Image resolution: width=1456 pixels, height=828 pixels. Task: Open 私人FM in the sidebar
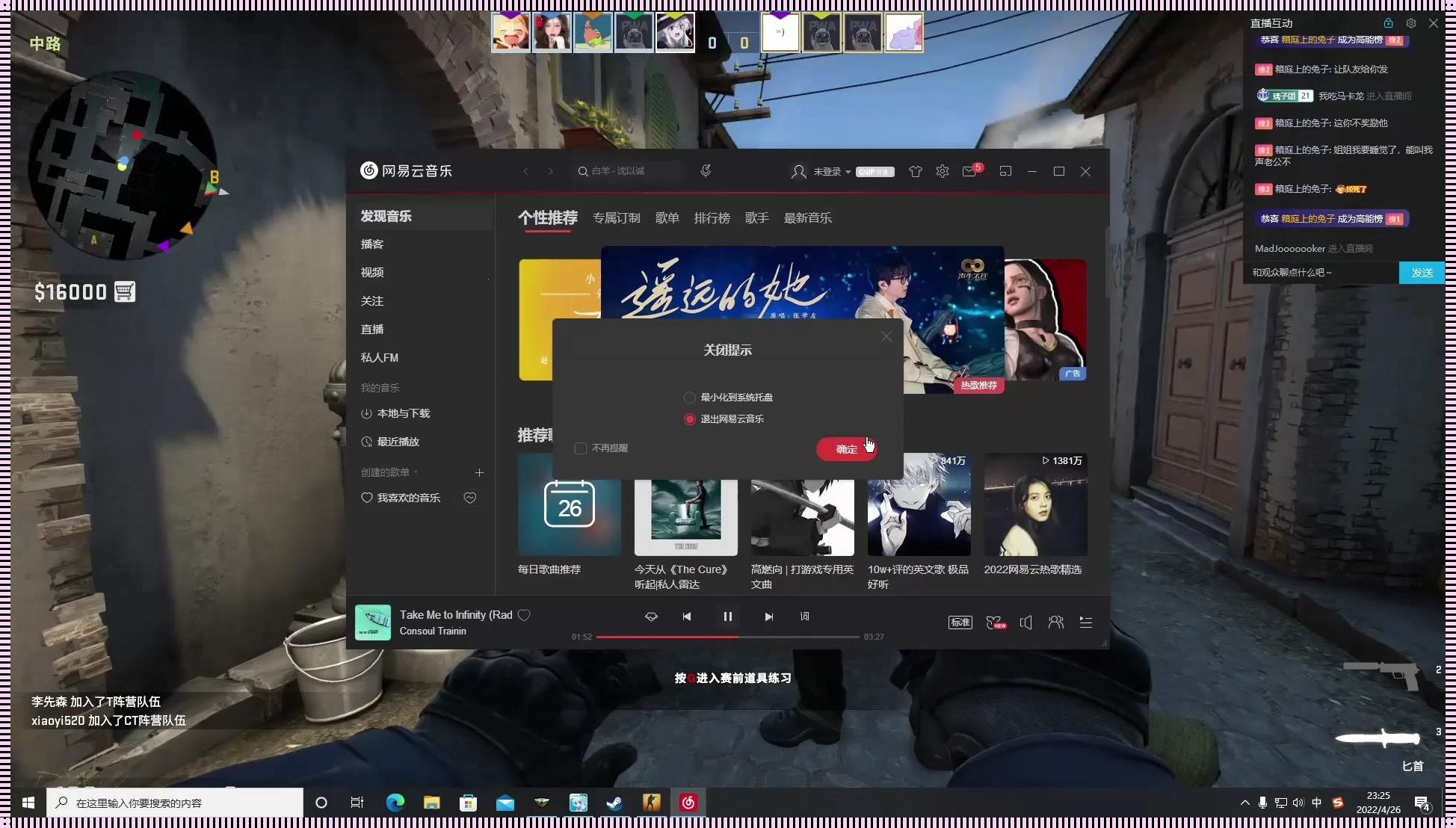[x=380, y=358]
